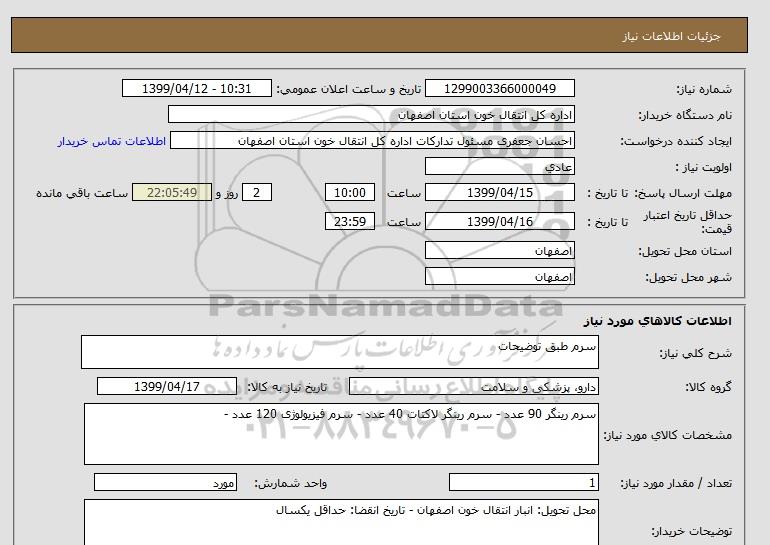Select the buyer notes text area
This screenshot has height=545, width=770.
click(341, 522)
